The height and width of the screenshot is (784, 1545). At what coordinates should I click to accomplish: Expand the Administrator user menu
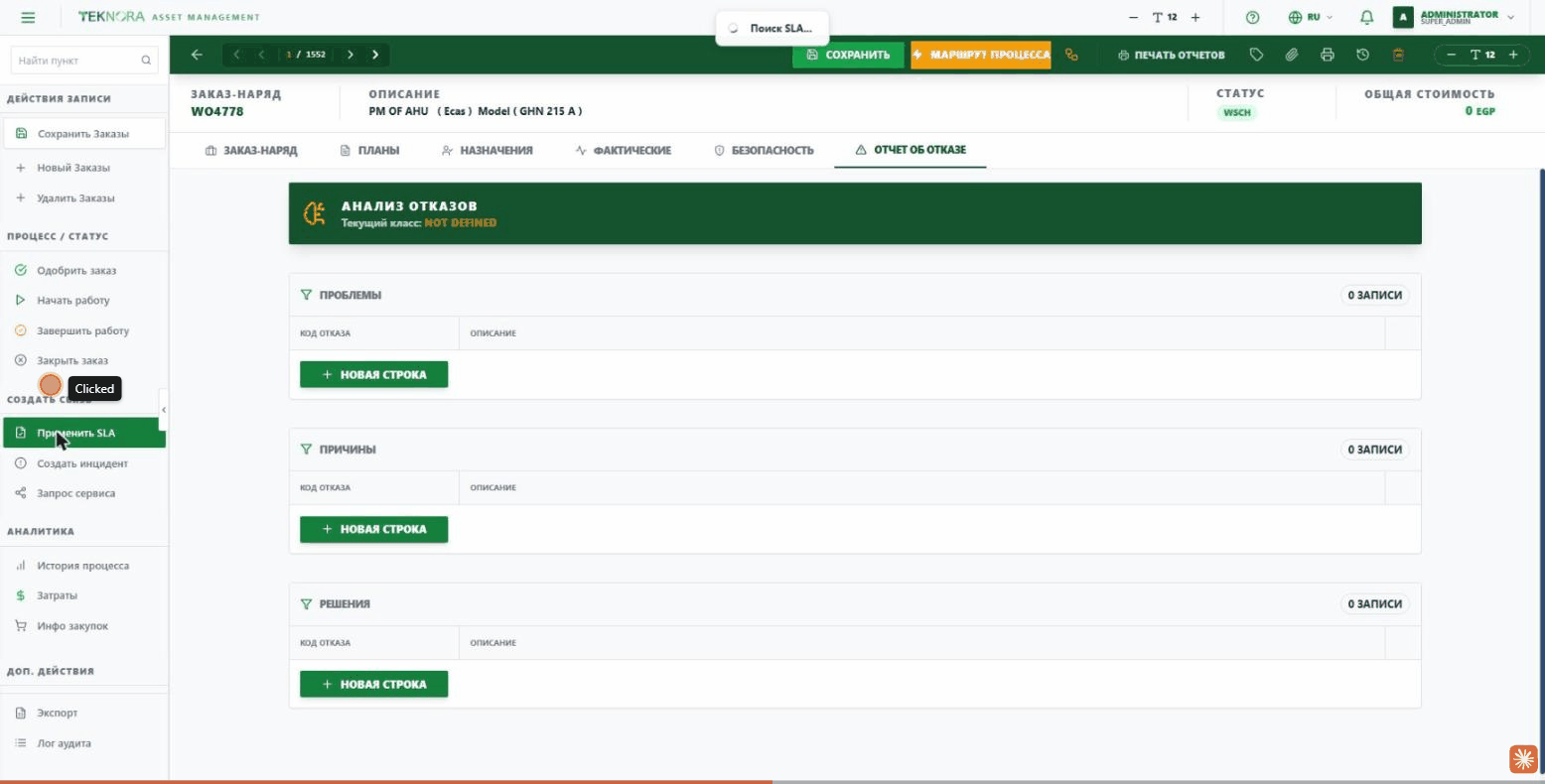1455,17
